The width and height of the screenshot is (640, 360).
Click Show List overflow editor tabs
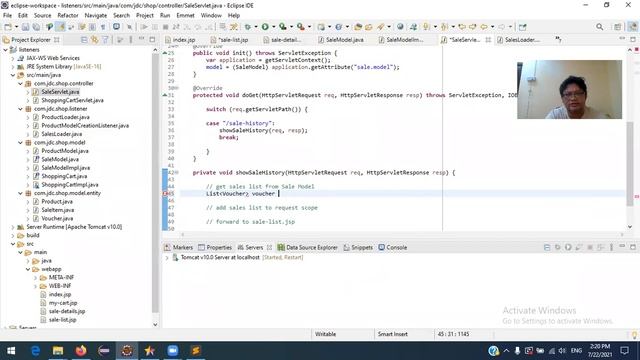click(x=558, y=40)
